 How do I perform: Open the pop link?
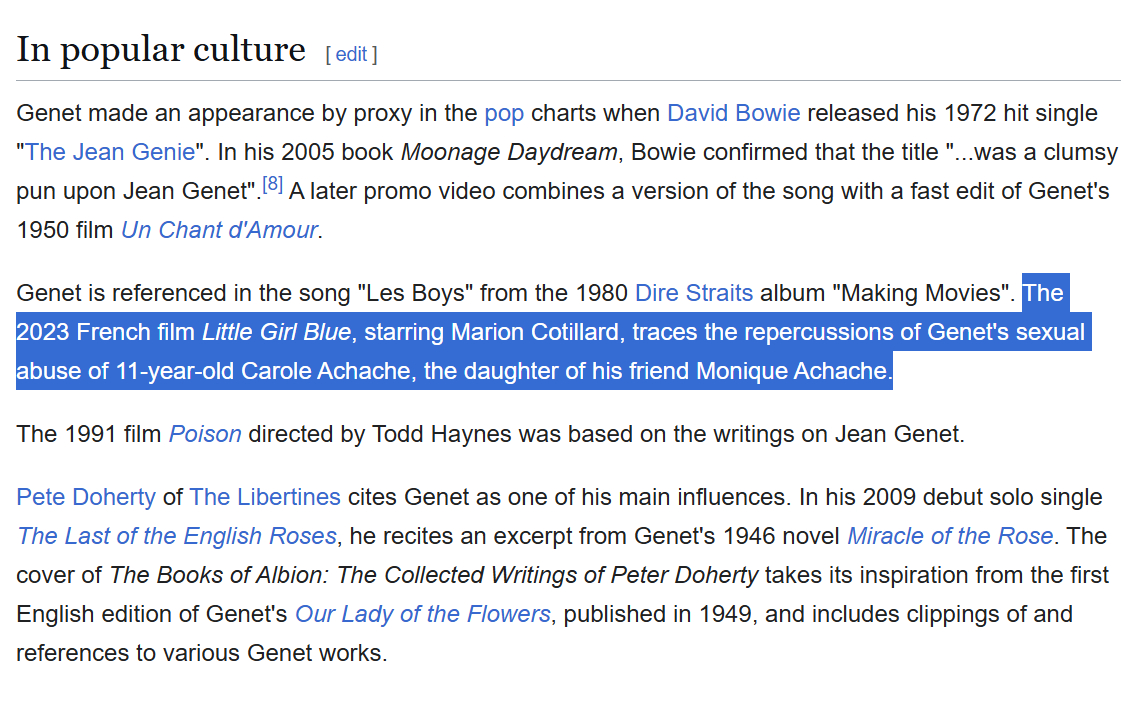(x=504, y=113)
